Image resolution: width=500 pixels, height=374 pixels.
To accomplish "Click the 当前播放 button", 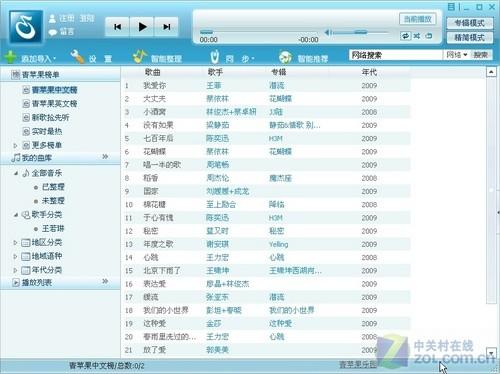I will point(417,19).
